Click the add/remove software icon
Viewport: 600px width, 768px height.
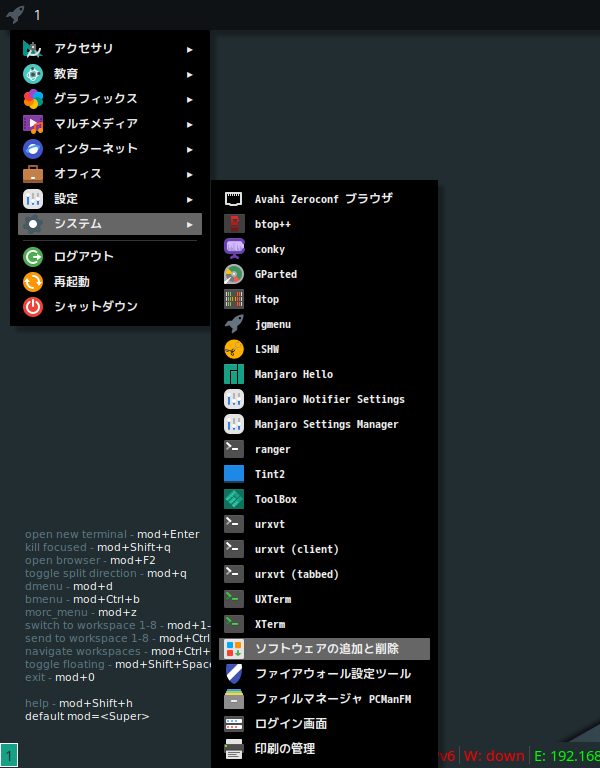tap(234, 648)
